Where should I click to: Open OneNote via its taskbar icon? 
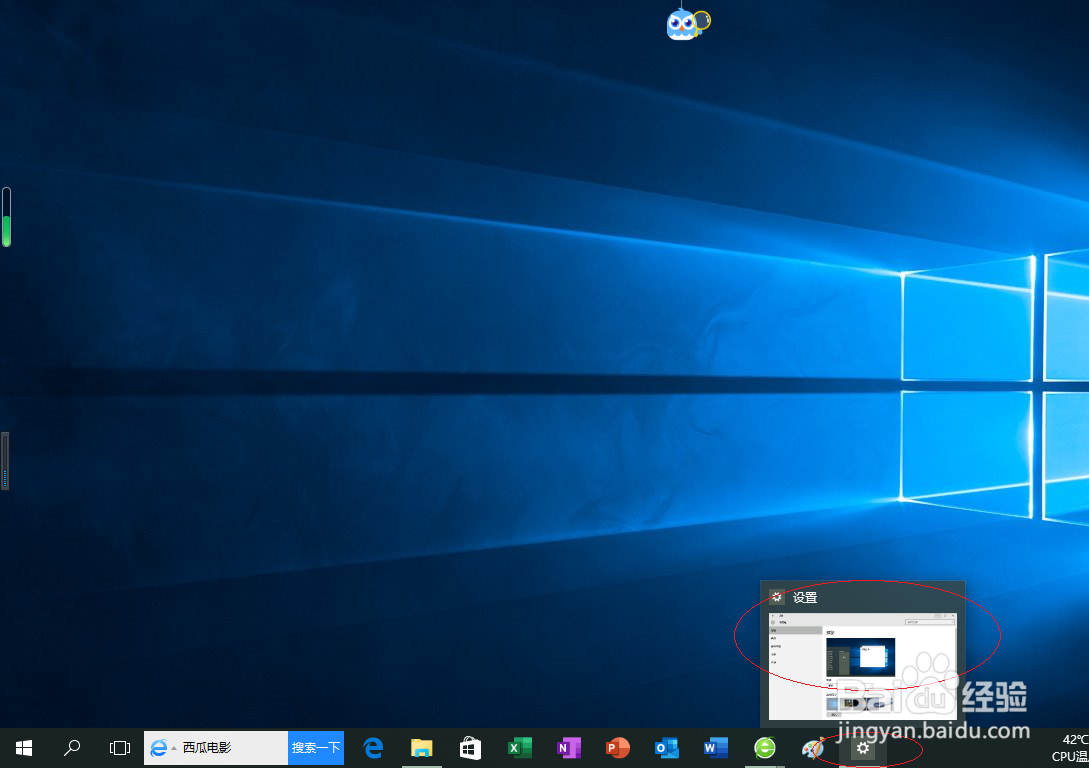568,747
